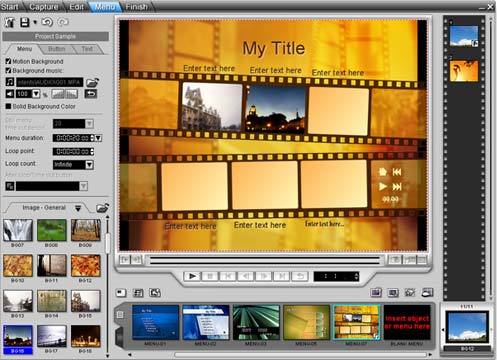This screenshot has width=497, height=360.
Task: Click the go-to-end button in navigation controls
Action: coord(282,276)
